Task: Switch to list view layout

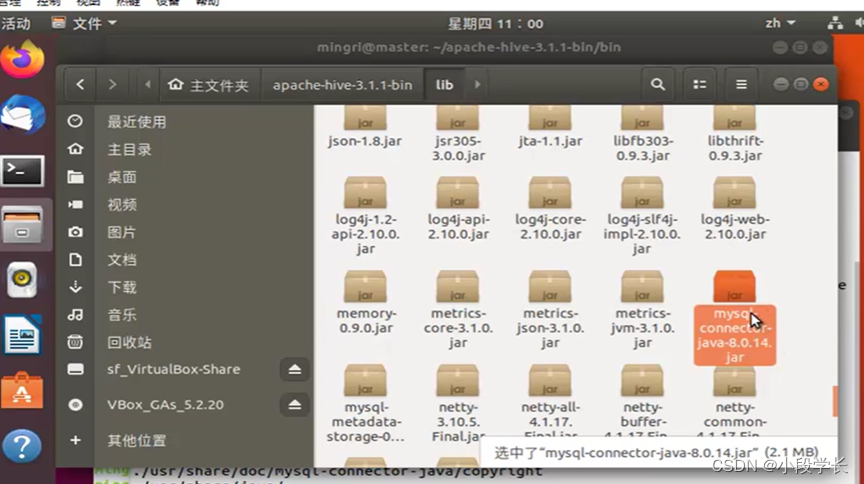Action: (x=699, y=84)
